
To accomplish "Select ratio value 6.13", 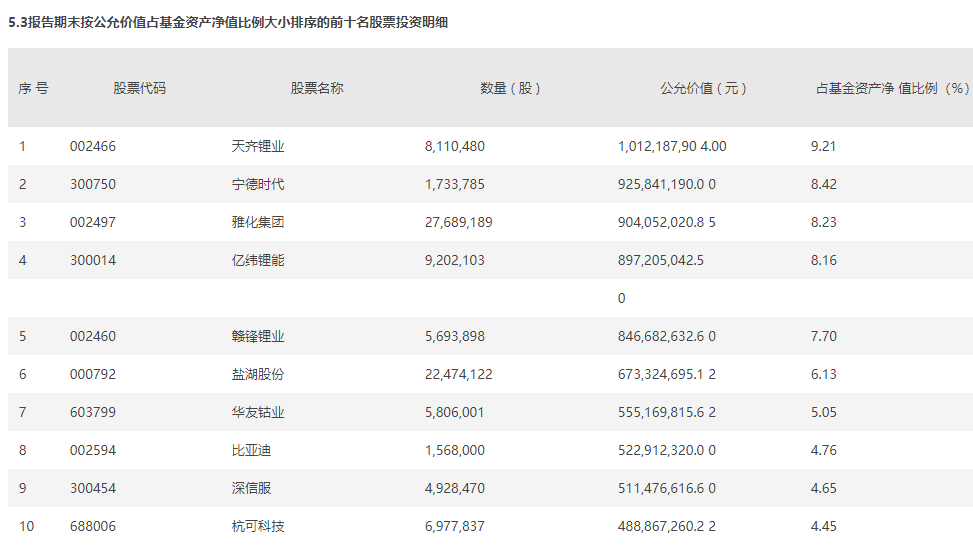I will [823, 374].
